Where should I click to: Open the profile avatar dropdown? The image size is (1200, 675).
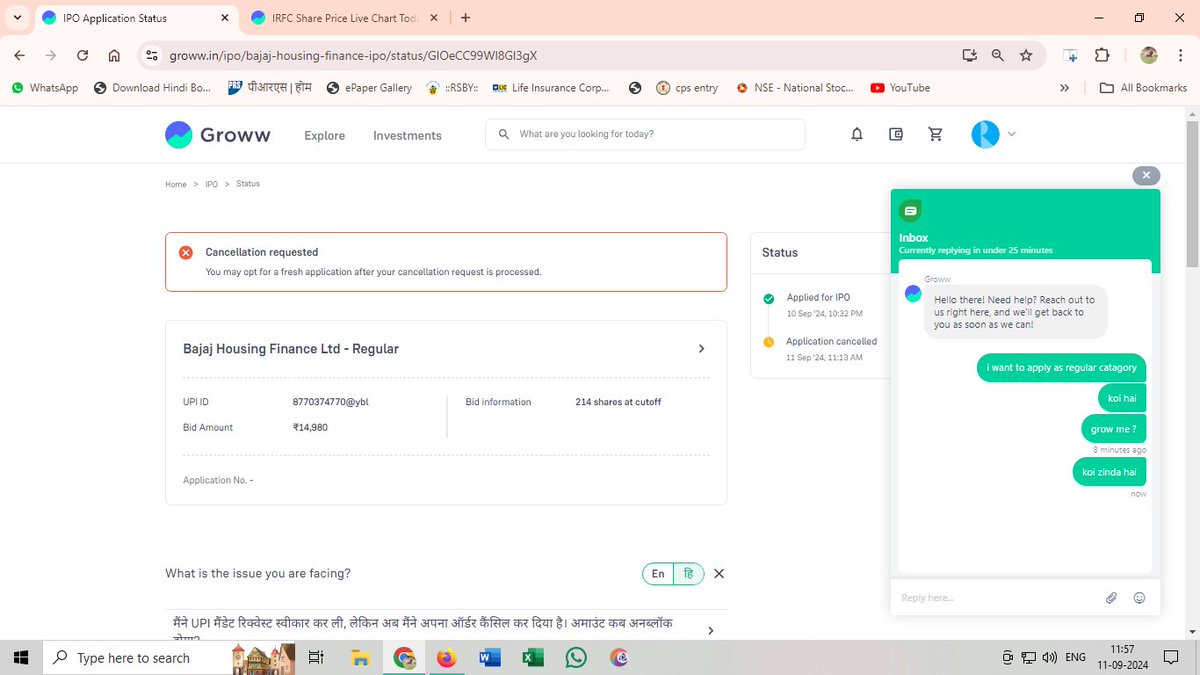click(x=994, y=134)
